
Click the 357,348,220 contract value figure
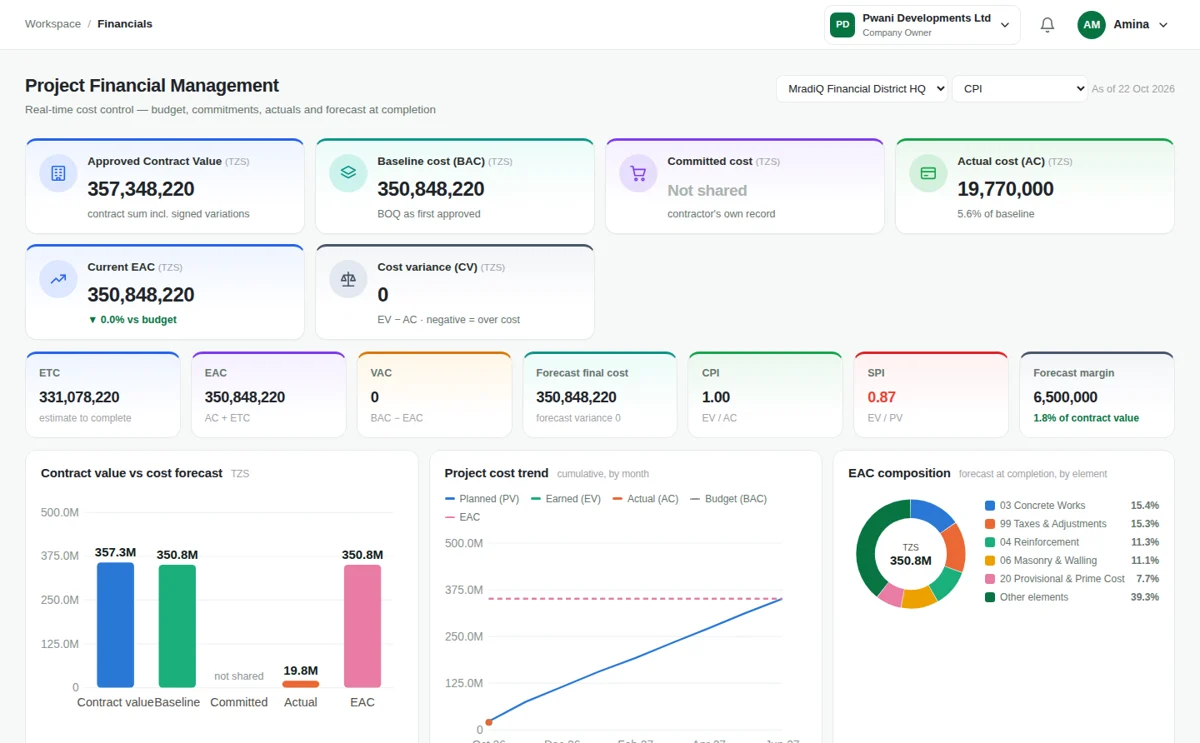coord(141,189)
